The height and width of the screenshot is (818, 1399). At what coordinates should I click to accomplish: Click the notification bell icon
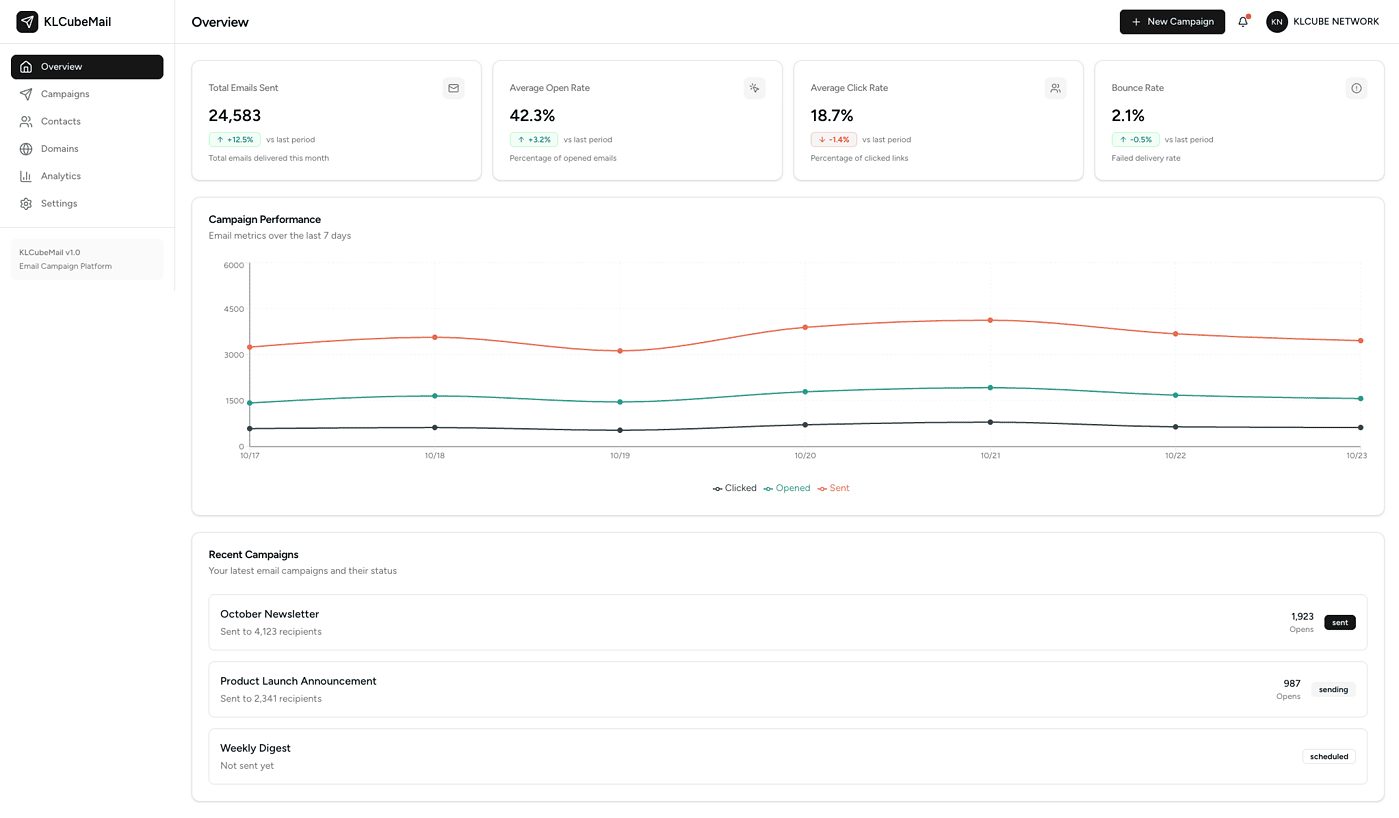pyautogui.click(x=1243, y=22)
